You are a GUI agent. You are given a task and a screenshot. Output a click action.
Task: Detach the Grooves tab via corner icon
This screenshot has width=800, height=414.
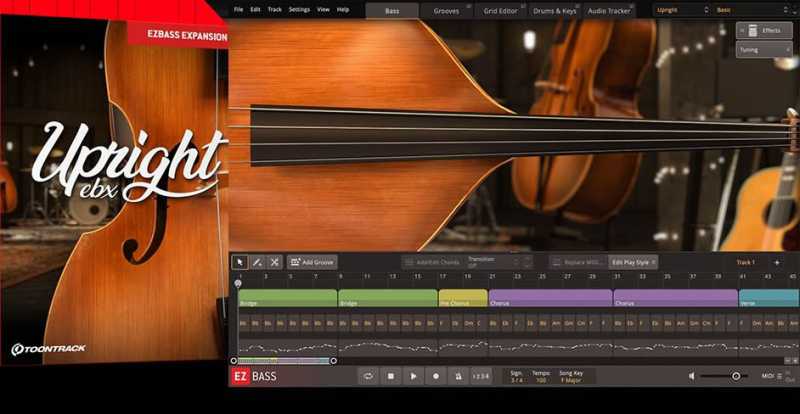point(468,6)
